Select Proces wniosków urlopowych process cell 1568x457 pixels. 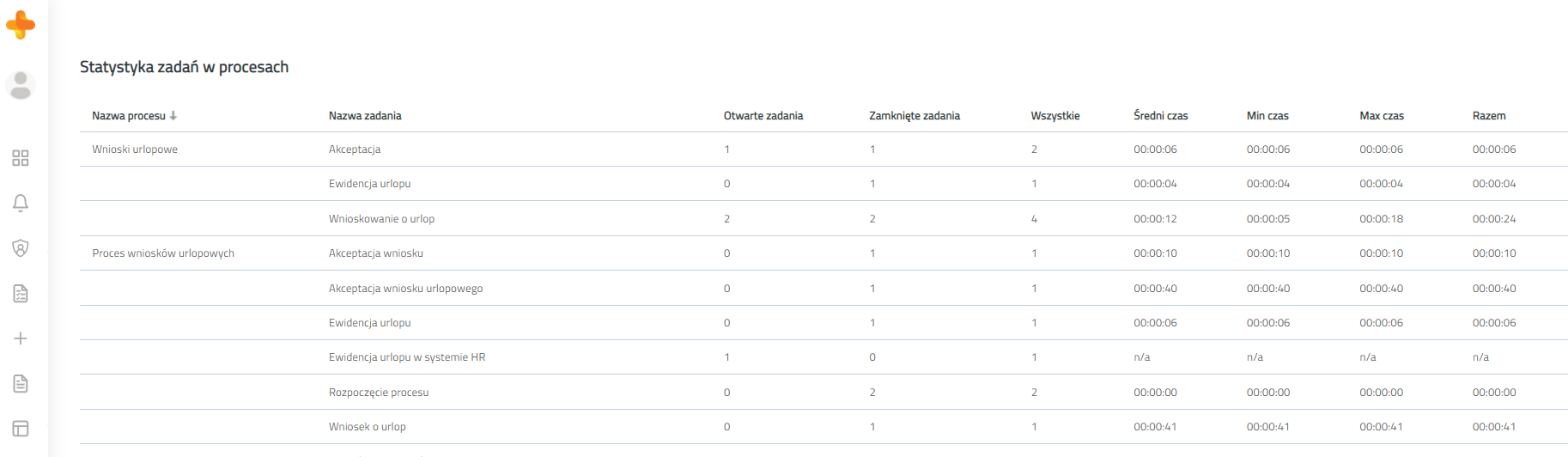(x=163, y=253)
